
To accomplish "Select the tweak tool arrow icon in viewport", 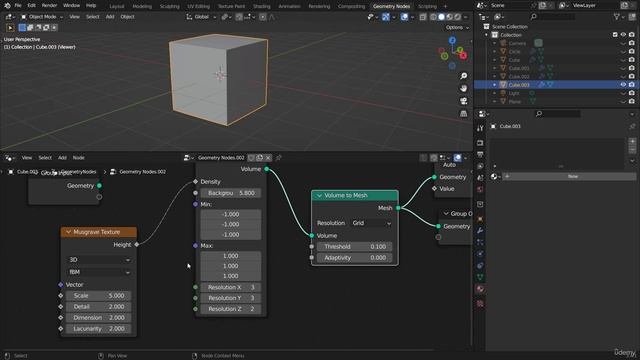I will point(10,28).
